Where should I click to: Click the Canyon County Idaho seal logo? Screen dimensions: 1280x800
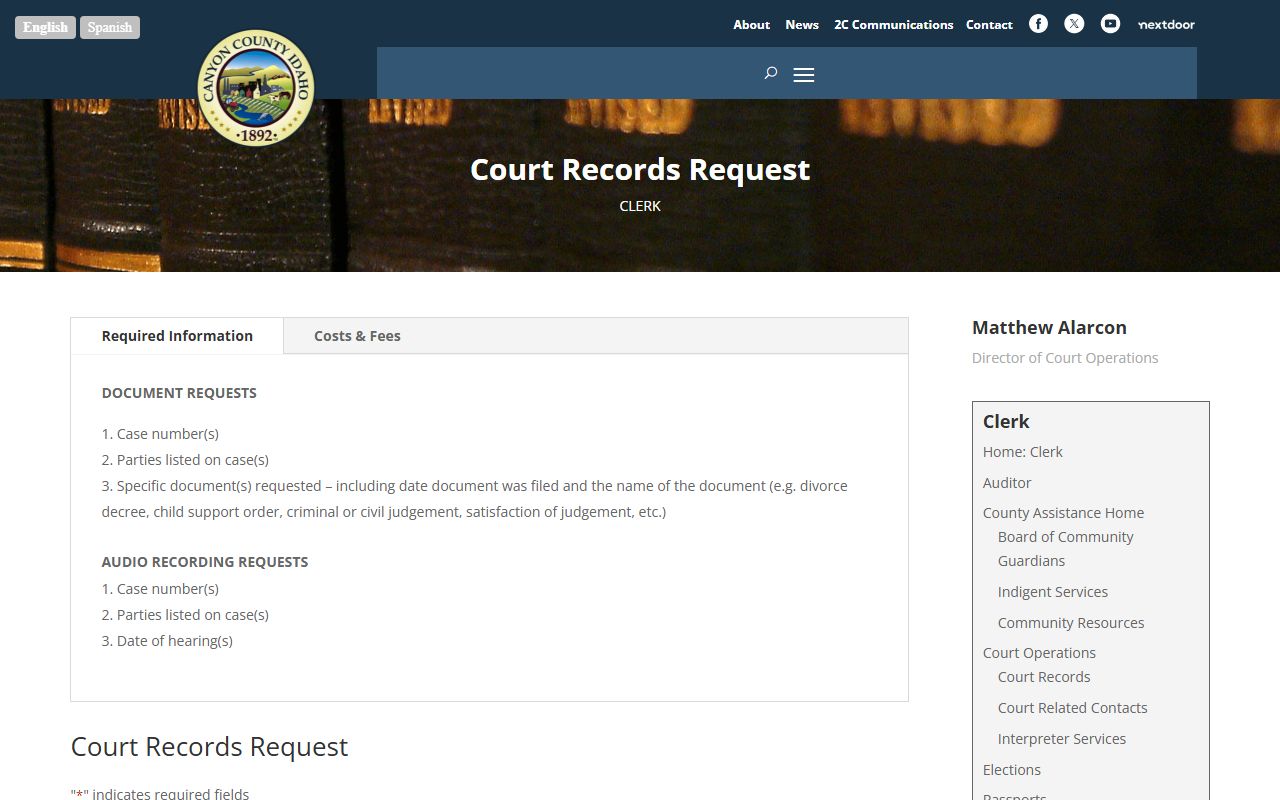[x=256, y=88]
